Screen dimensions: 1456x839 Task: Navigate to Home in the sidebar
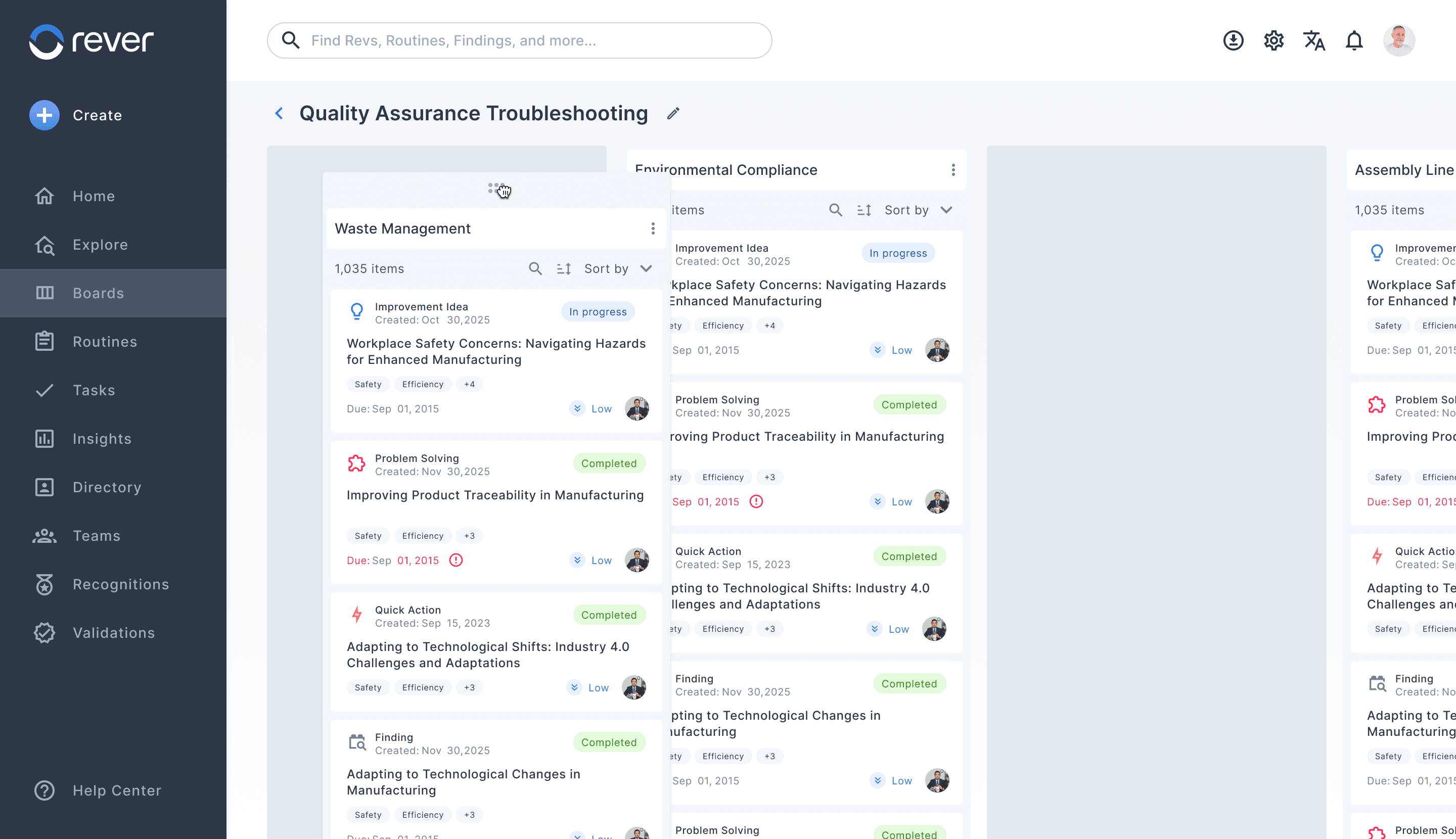[x=113, y=196]
